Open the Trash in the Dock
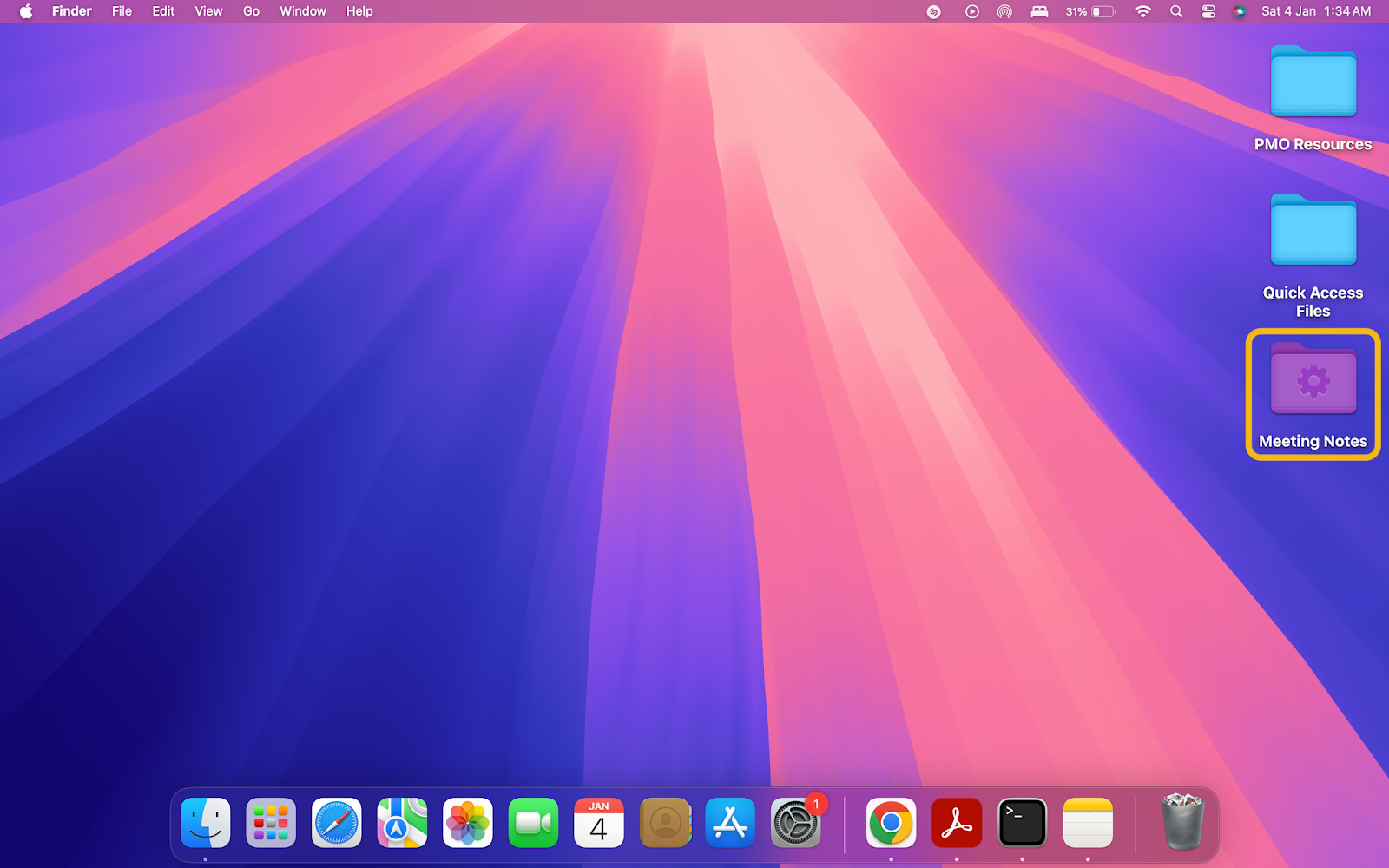1389x868 pixels. coord(1183,822)
